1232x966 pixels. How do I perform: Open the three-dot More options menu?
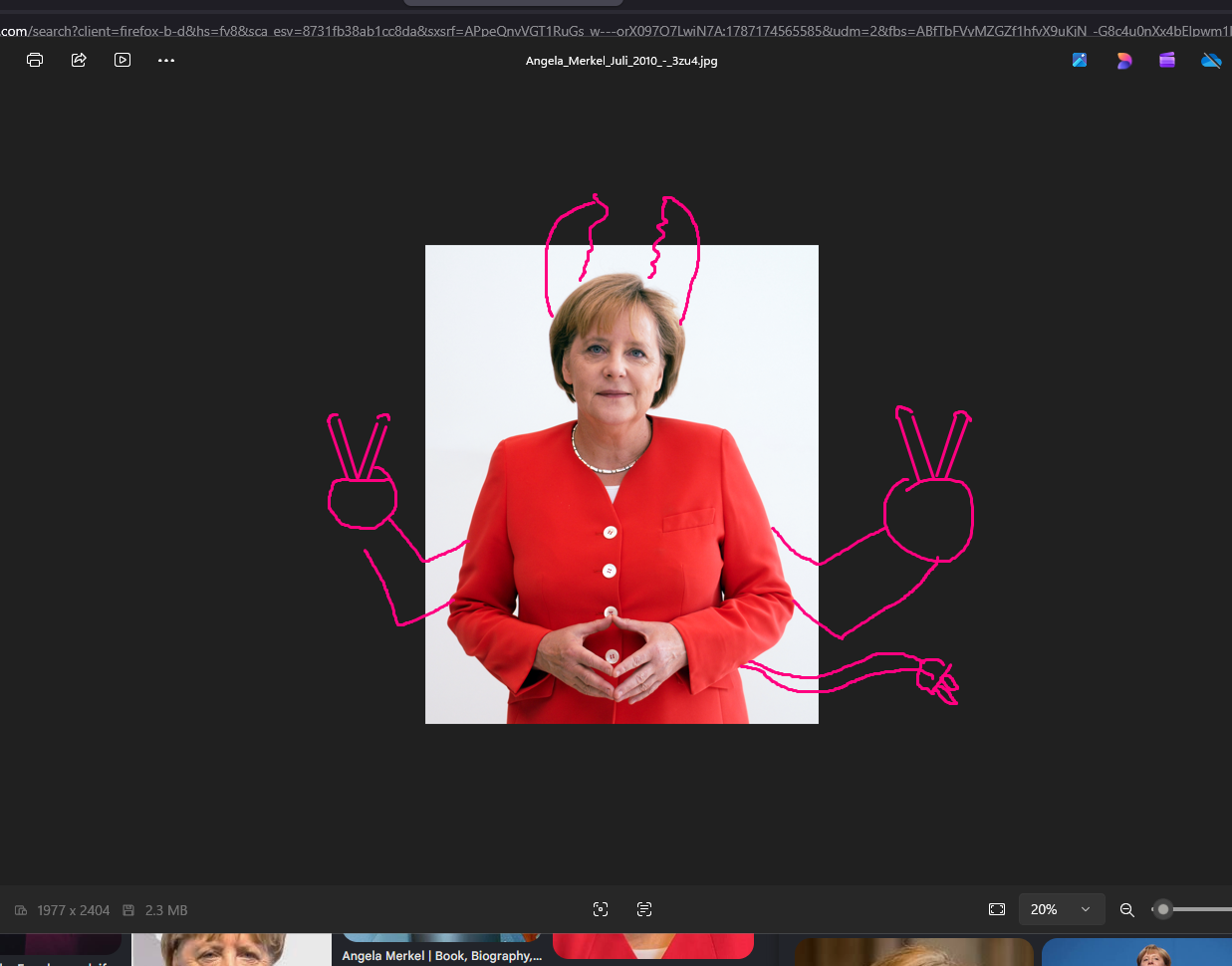pos(166,60)
